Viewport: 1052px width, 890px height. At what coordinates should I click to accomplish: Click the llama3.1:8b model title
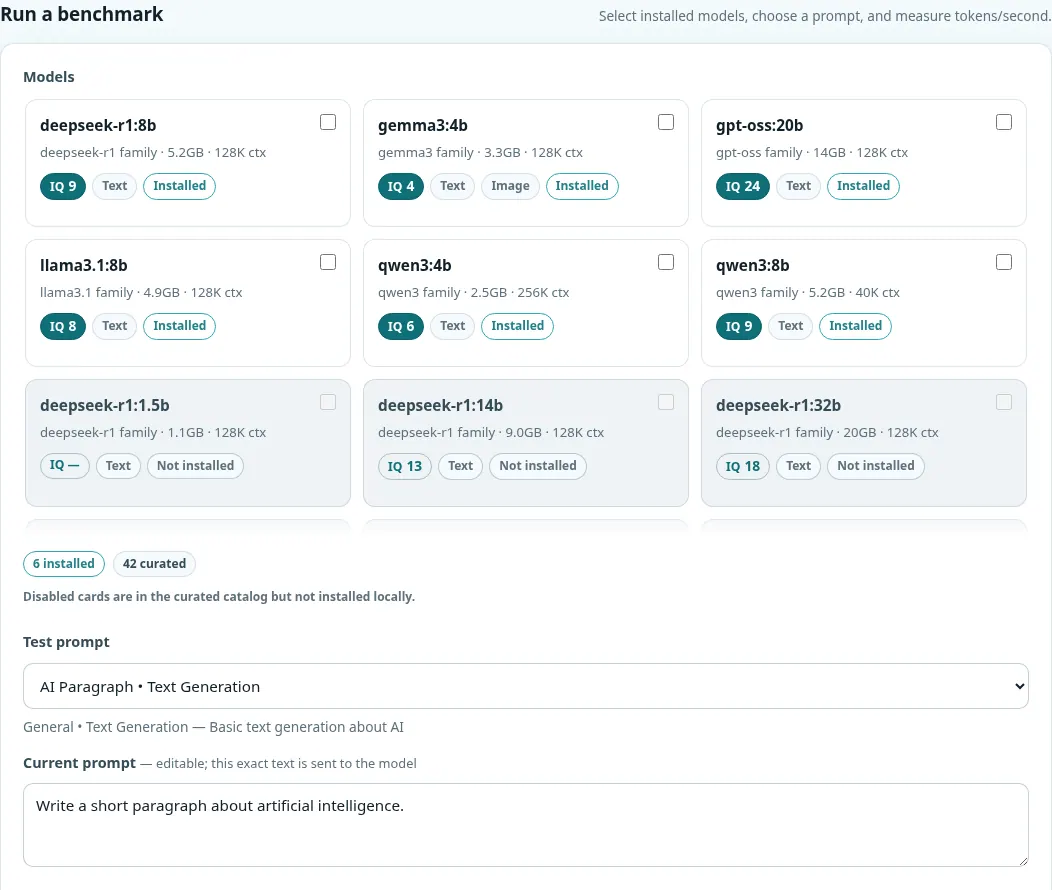coord(84,266)
